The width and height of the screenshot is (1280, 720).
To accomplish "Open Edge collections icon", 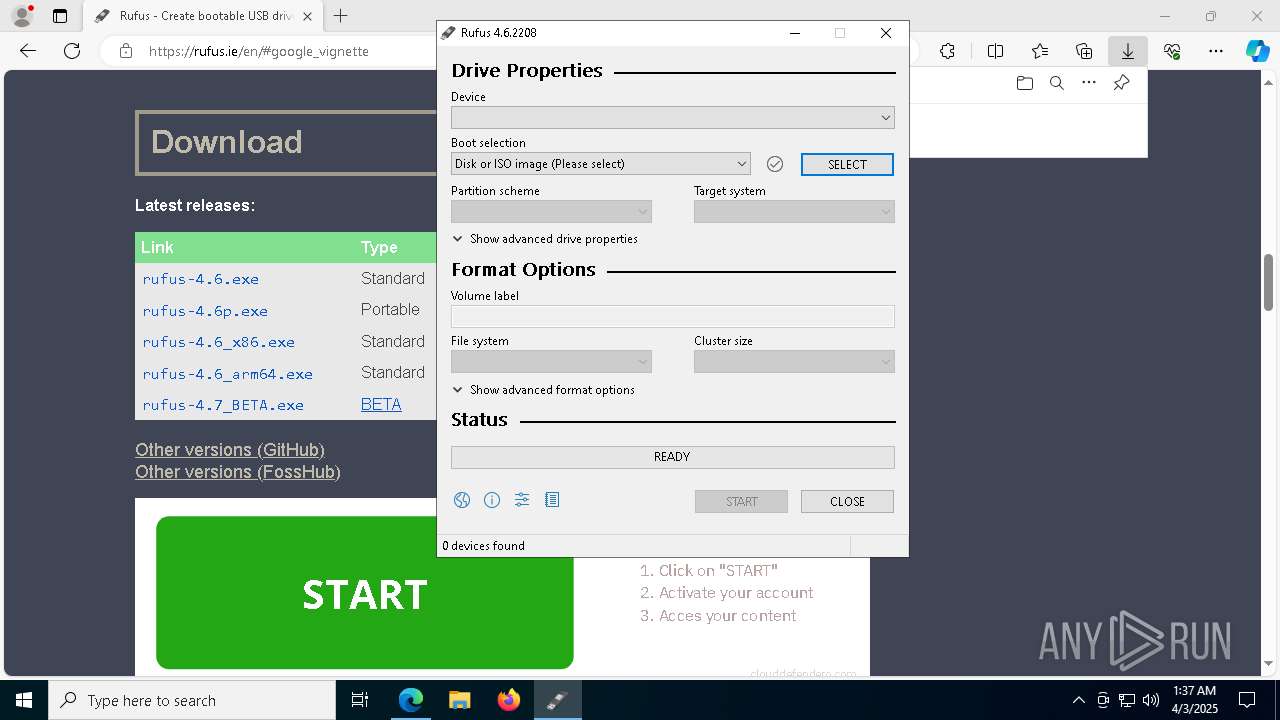I will 1084,51.
